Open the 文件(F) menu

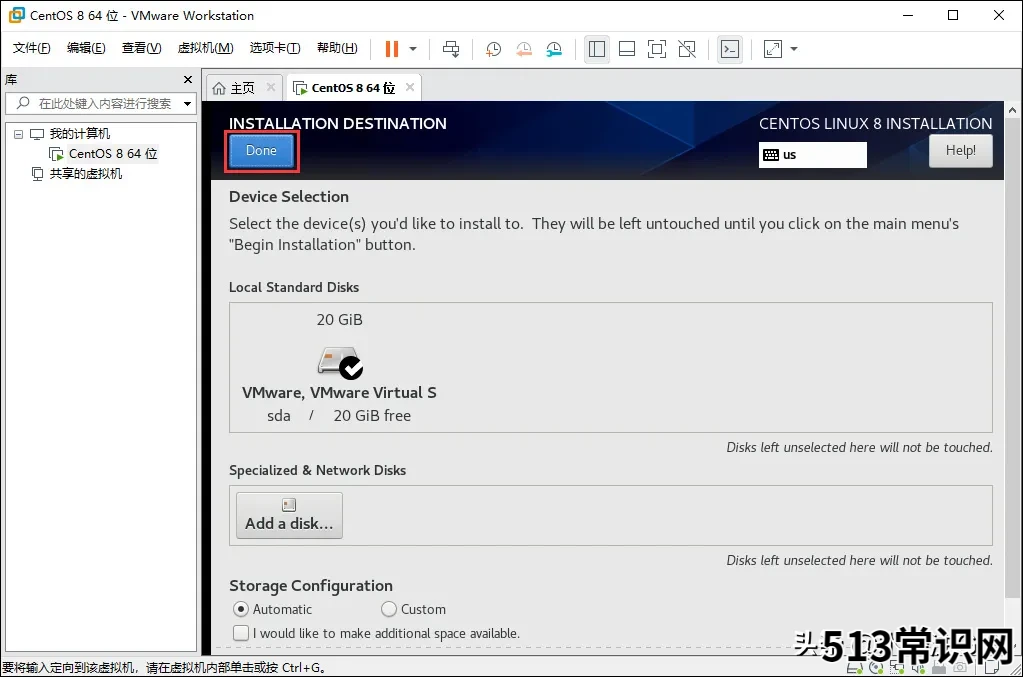pos(31,48)
